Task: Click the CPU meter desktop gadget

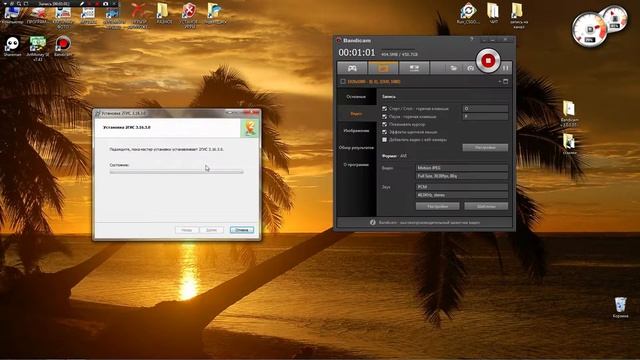Action: (589, 29)
